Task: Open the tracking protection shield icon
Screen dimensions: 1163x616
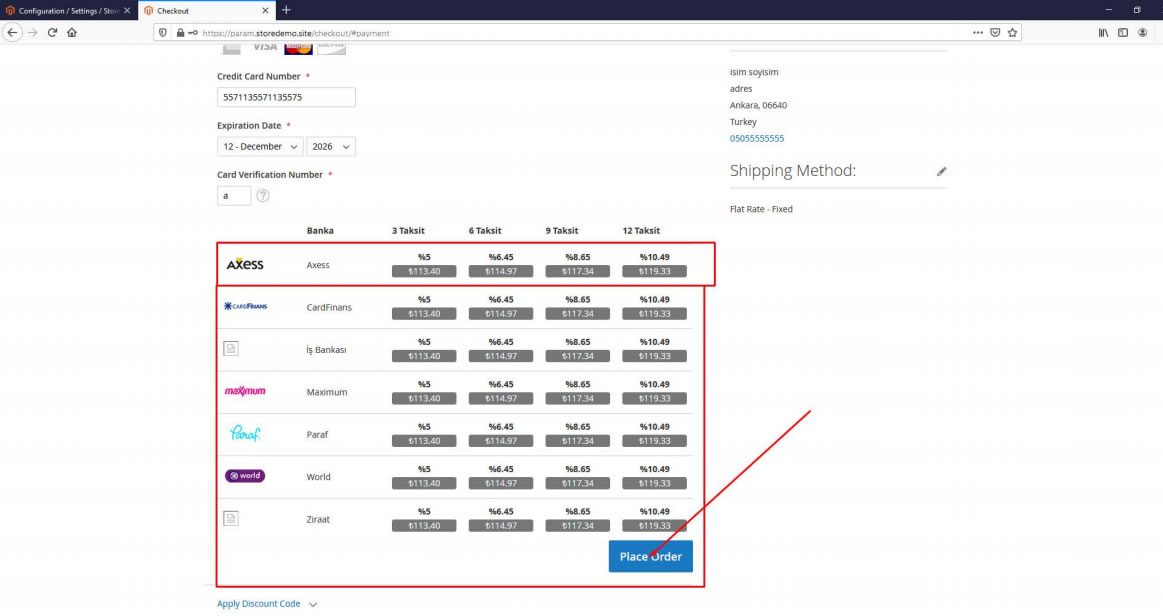Action: point(163,33)
